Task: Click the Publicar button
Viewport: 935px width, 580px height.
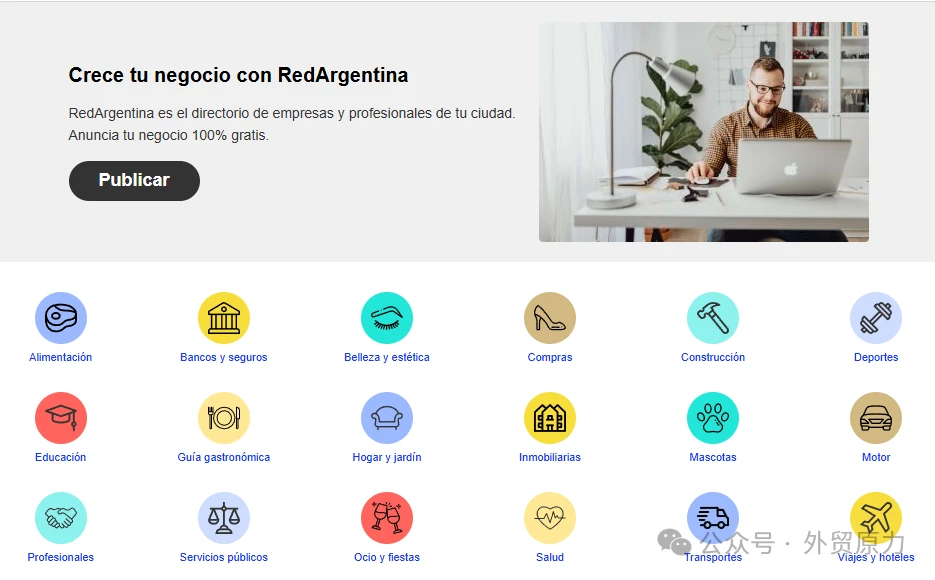Action: (134, 181)
